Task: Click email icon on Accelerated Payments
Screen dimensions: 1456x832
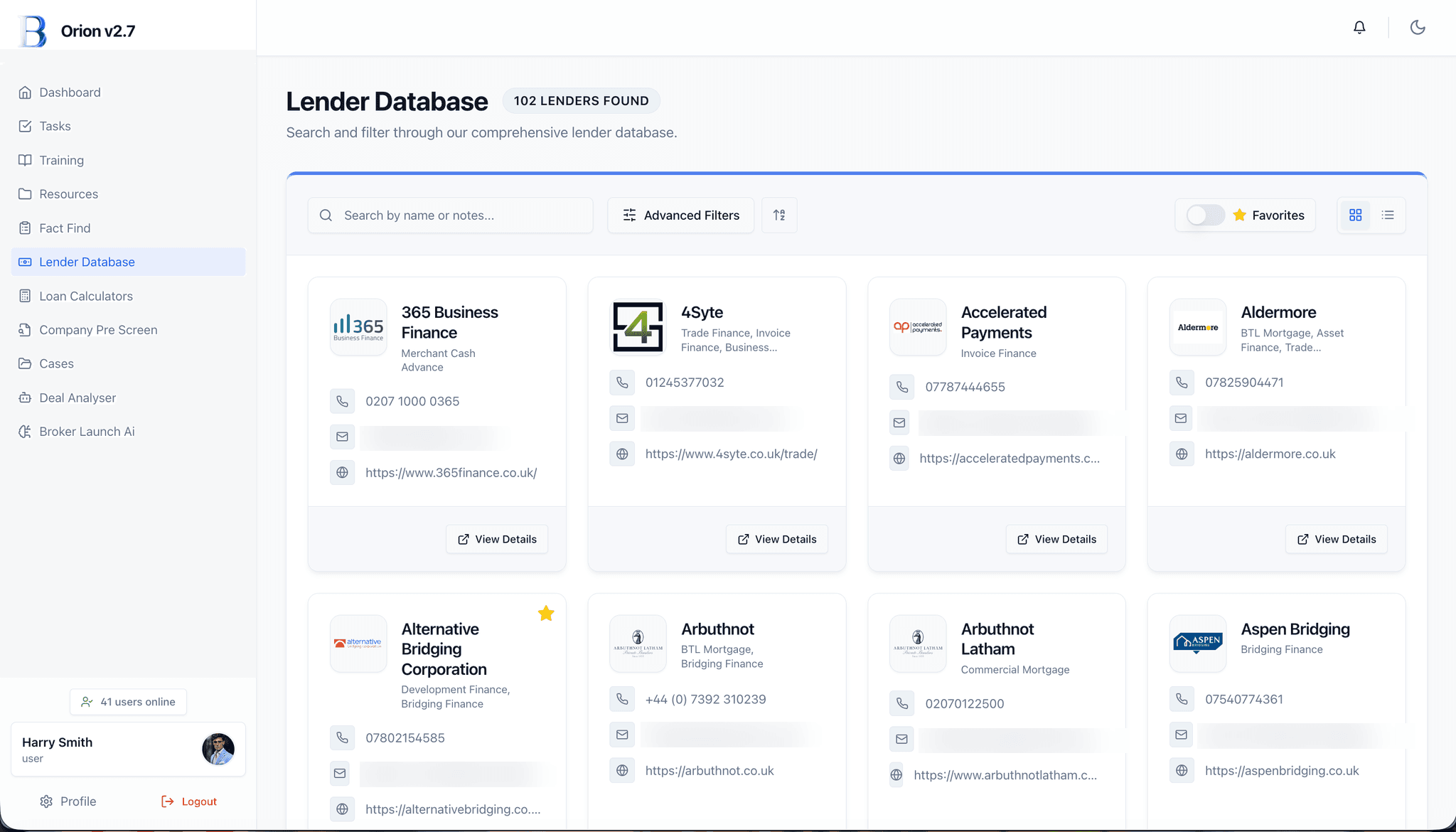Action: point(899,422)
